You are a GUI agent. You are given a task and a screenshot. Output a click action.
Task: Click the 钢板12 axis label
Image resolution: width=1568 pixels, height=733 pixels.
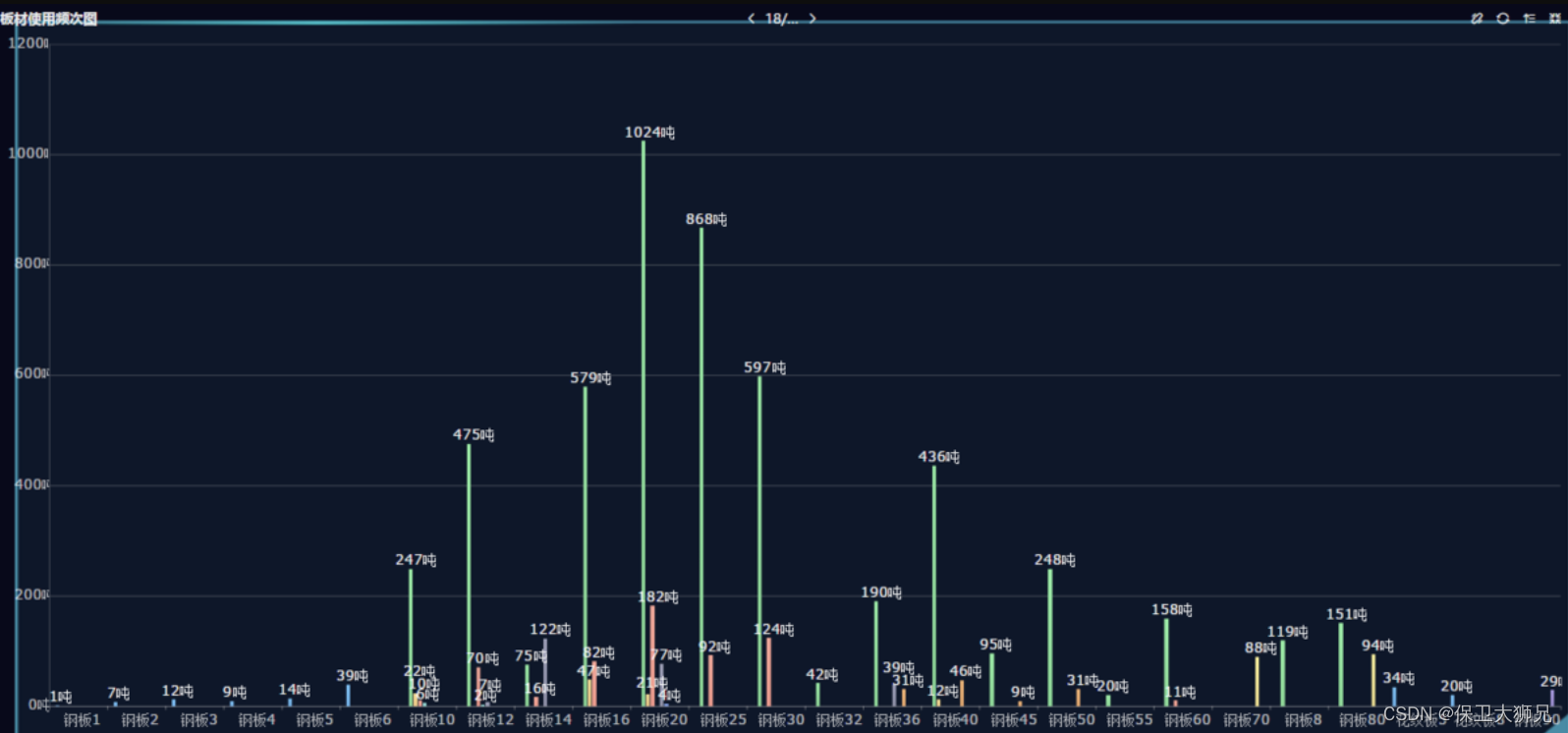[x=490, y=720]
